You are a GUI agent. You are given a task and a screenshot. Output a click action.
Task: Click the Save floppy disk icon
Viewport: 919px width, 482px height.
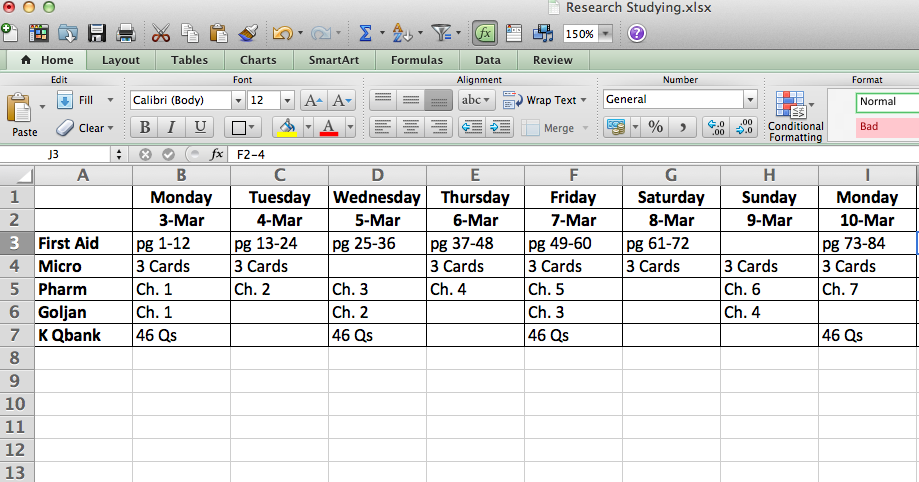coord(97,33)
